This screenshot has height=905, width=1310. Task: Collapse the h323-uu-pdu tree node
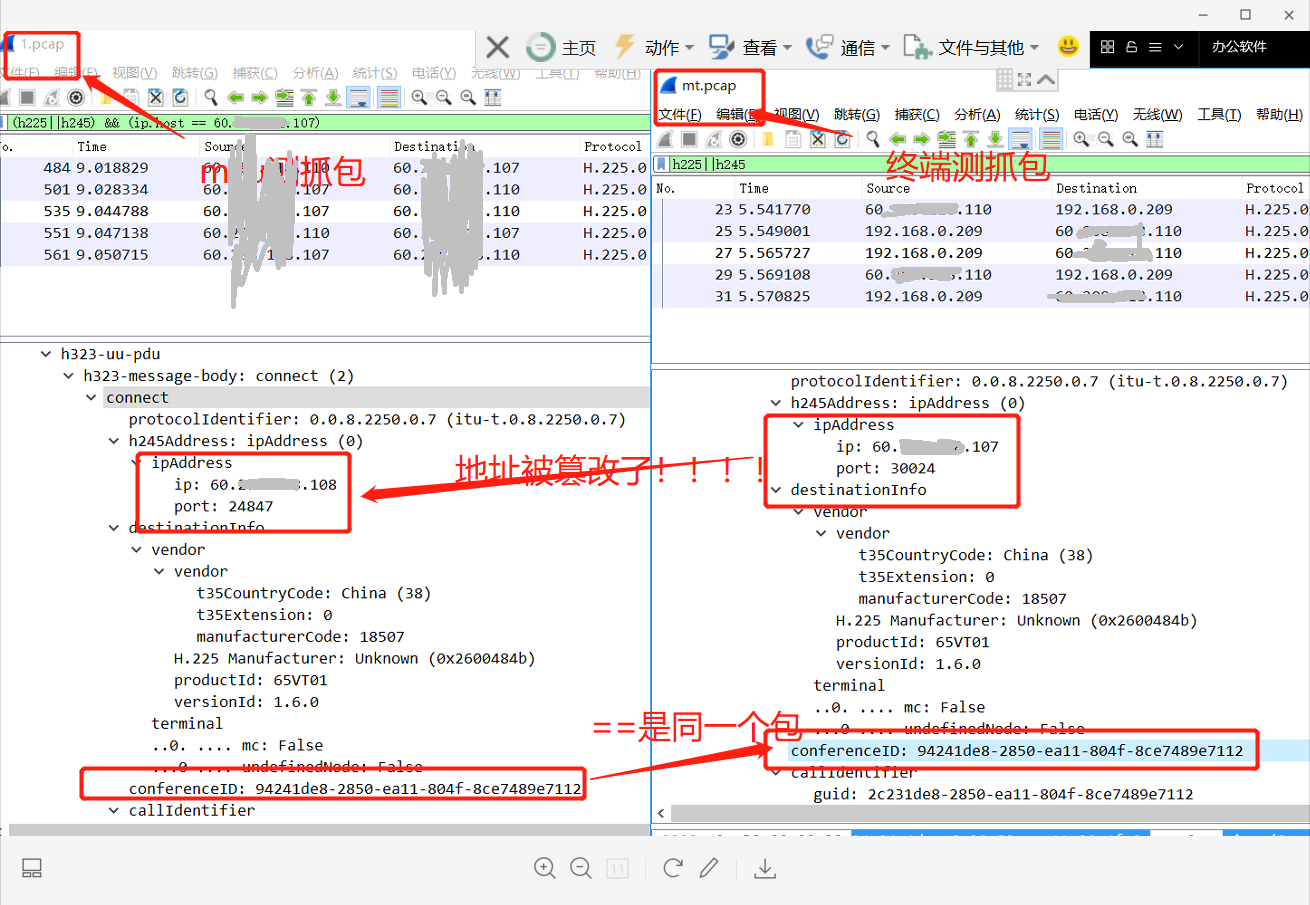pos(45,354)
